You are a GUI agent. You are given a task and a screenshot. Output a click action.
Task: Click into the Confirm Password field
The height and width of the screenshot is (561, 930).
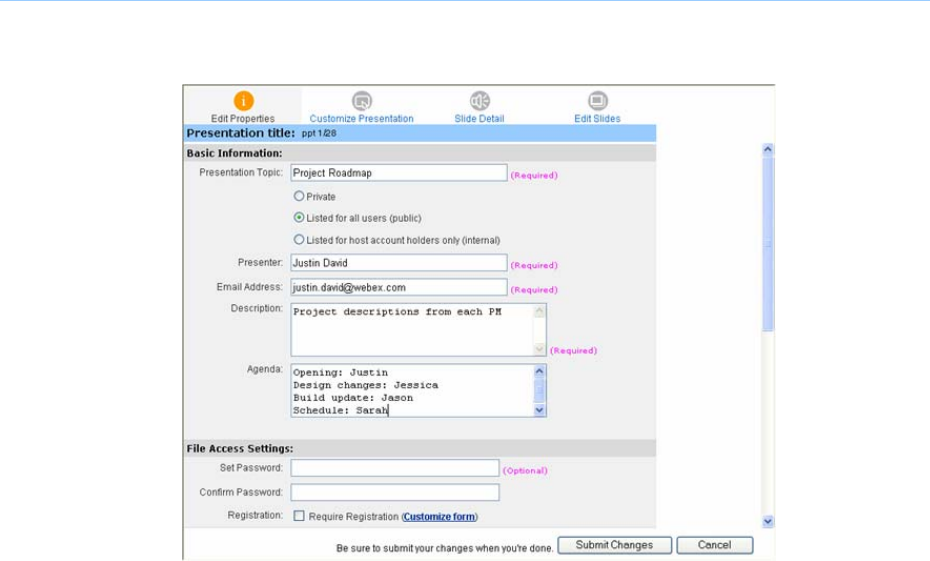click(395, 492)
